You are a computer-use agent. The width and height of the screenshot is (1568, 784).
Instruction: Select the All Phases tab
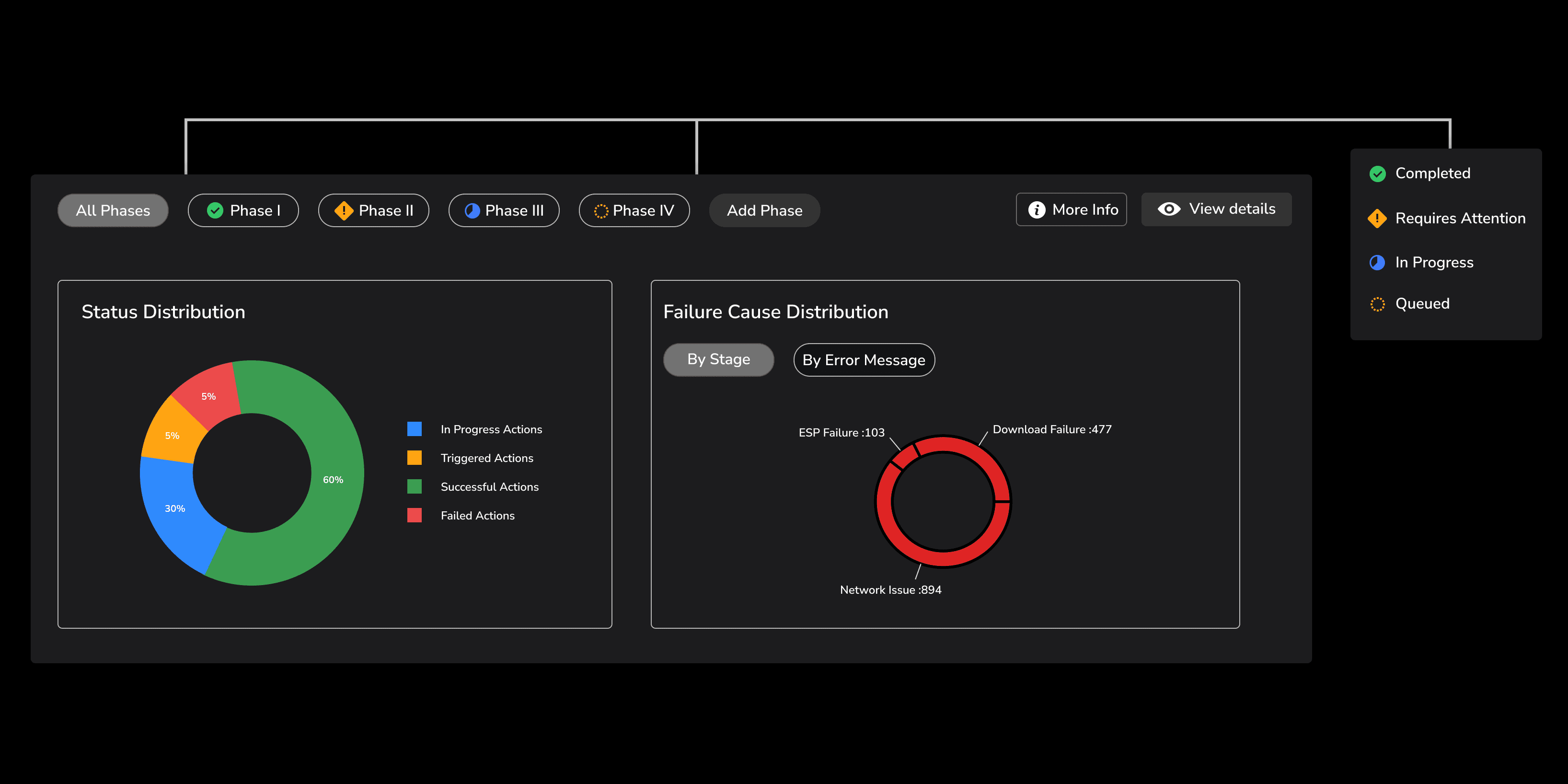coord(113,210)
